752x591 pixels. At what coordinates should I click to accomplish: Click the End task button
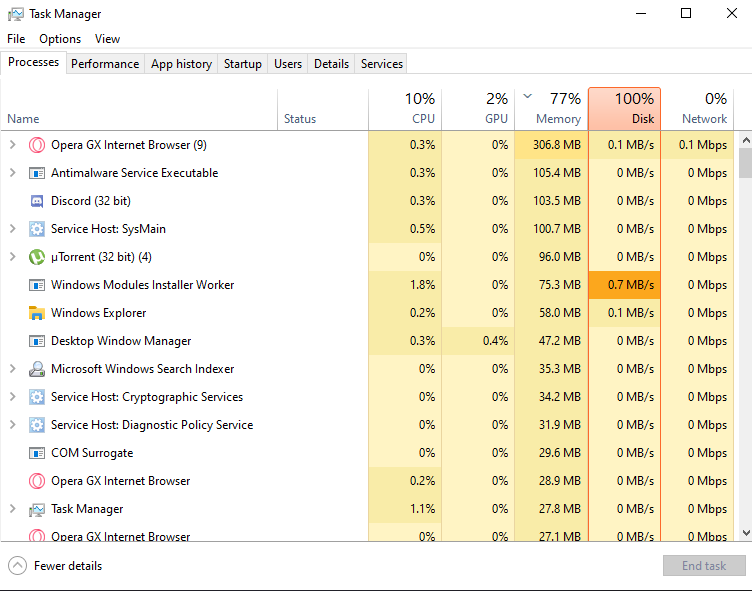(704, 566)
